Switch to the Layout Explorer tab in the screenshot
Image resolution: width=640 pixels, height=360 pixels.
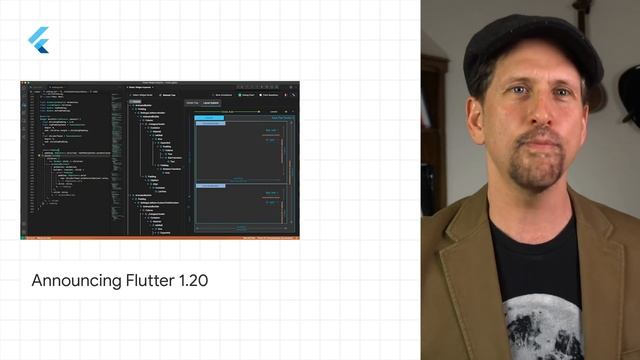(x=211, y=103)
